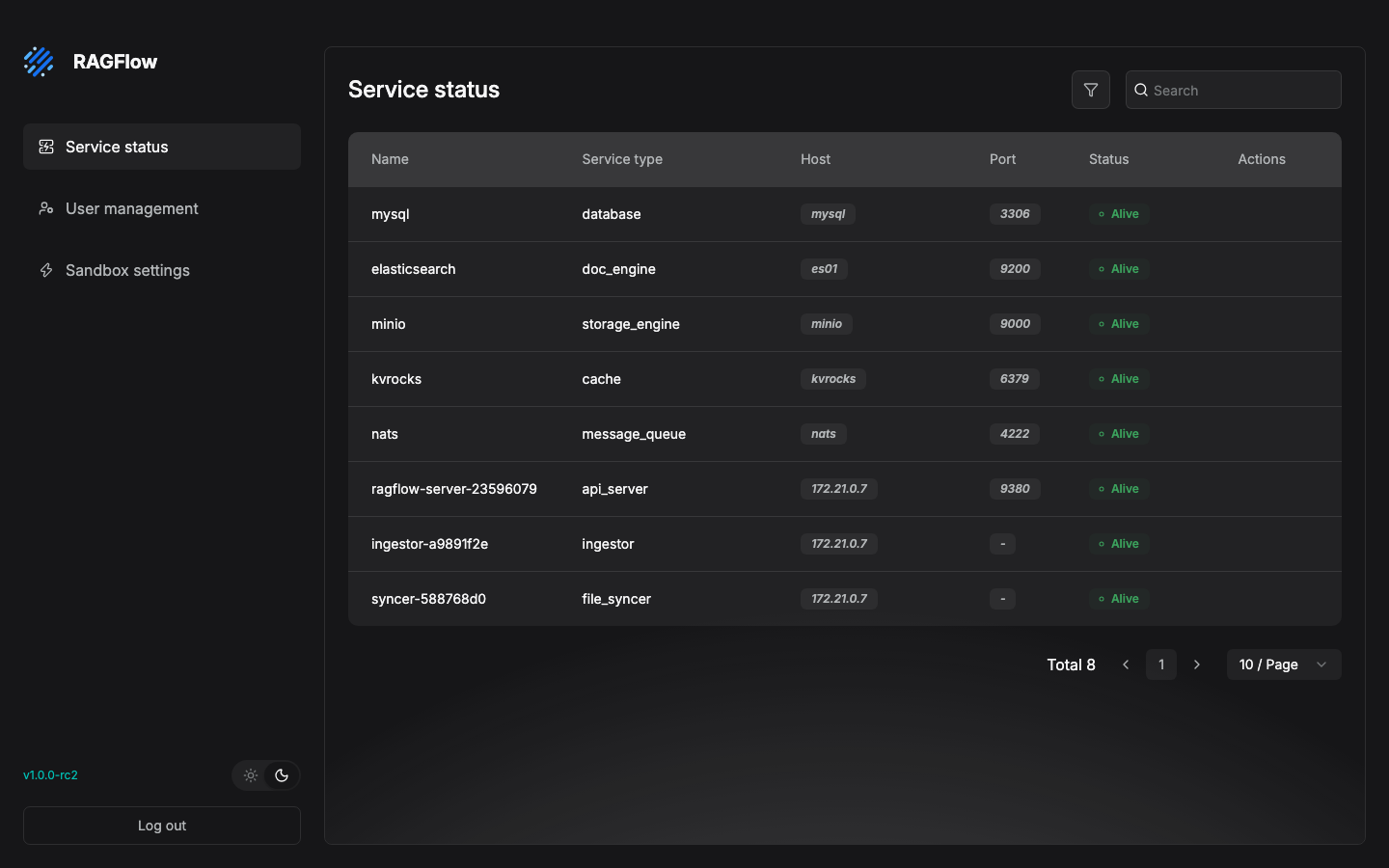Focus the Search input field
Image resolution: width=1389 pixels, height=868 pixels.
(x=1234, y=90)
